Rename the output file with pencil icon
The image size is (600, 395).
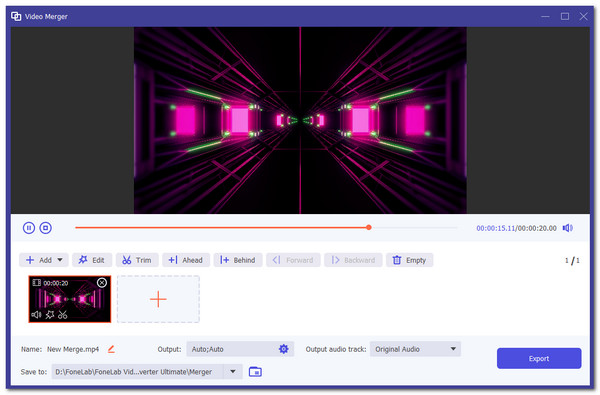(111, 349)
